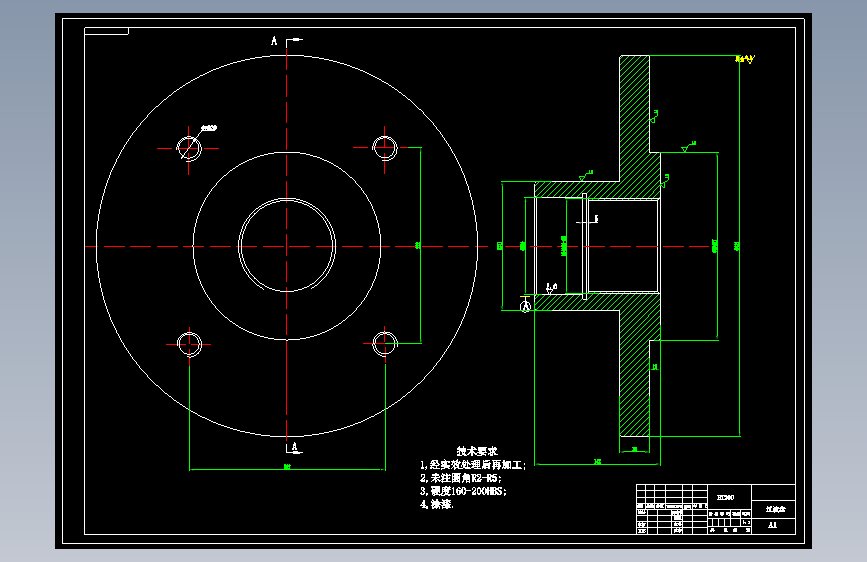Select the yellow surface roughness symbol at top right

coord(745,59)
